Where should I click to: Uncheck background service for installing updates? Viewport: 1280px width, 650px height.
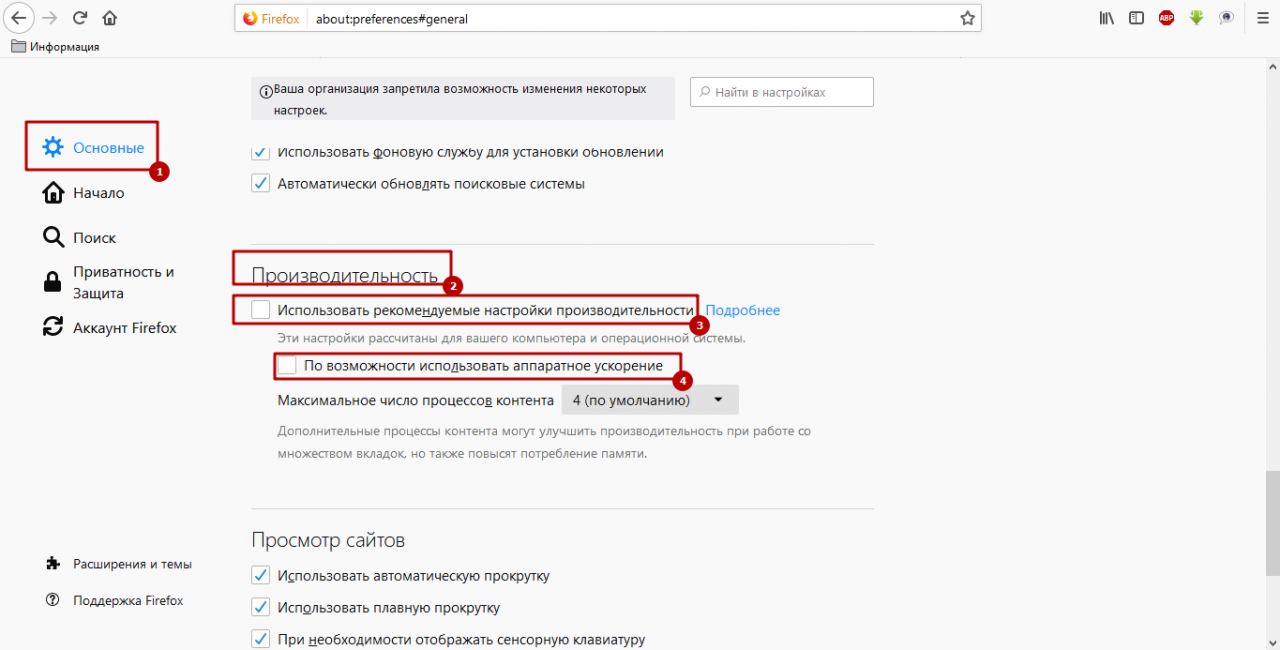tap(260, 152)
